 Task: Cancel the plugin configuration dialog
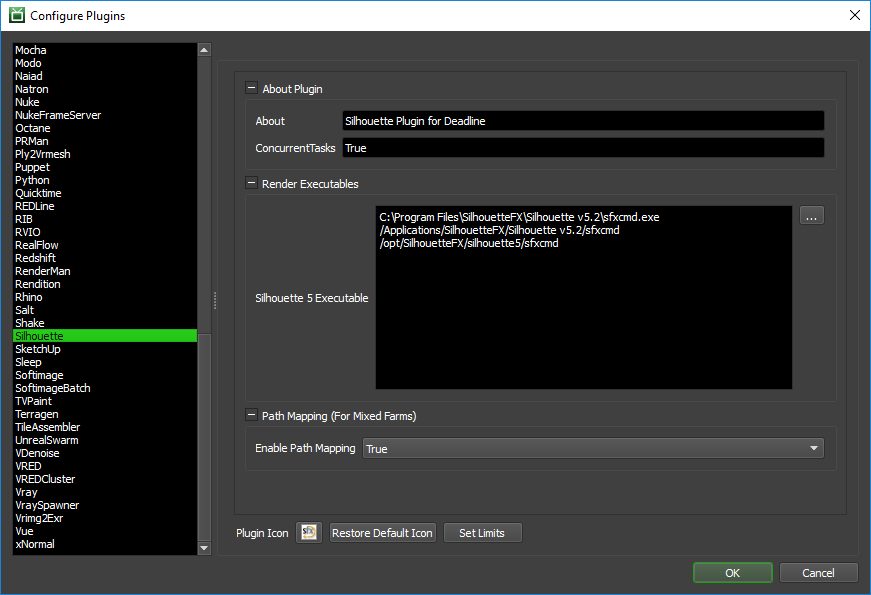pyautogui.click(x=818, y=573)
